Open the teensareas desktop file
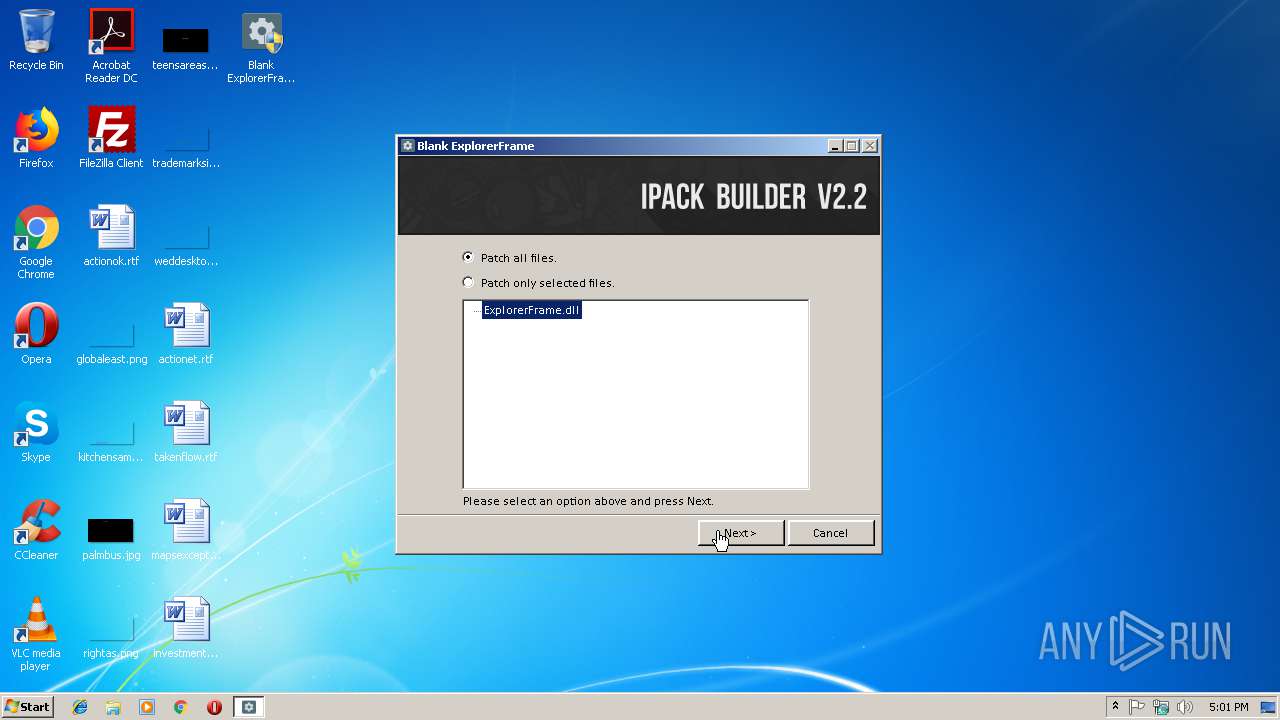This screenshot has width=1280, height=720. (185, 48)
